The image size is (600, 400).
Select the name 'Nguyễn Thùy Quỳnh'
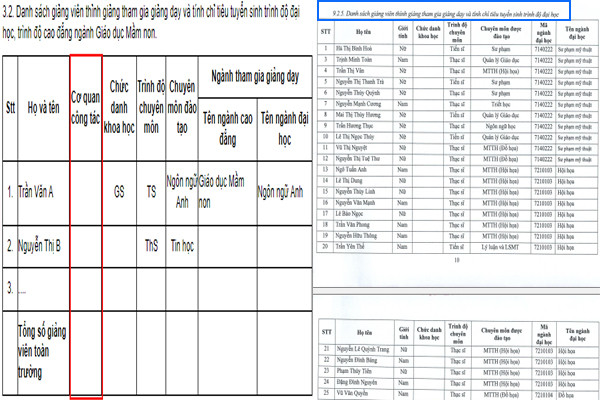[357, 93]
